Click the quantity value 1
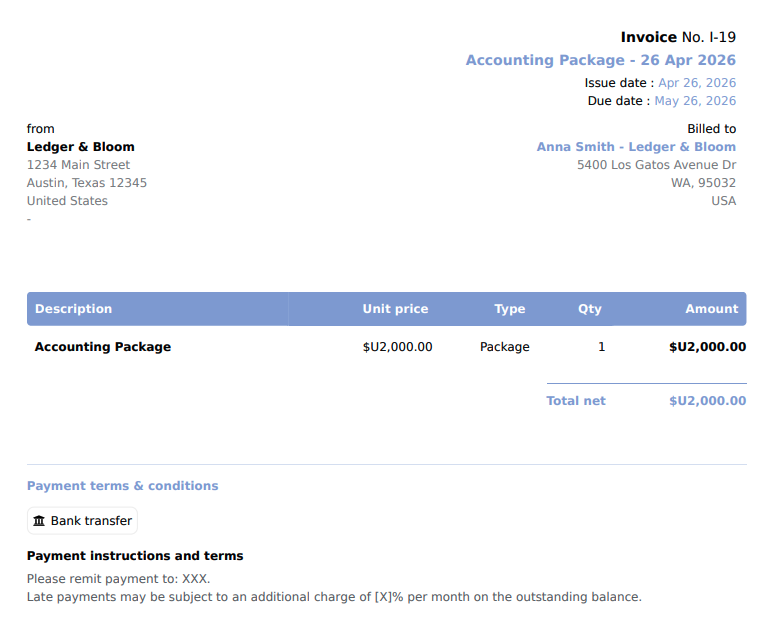 [602, 347]
